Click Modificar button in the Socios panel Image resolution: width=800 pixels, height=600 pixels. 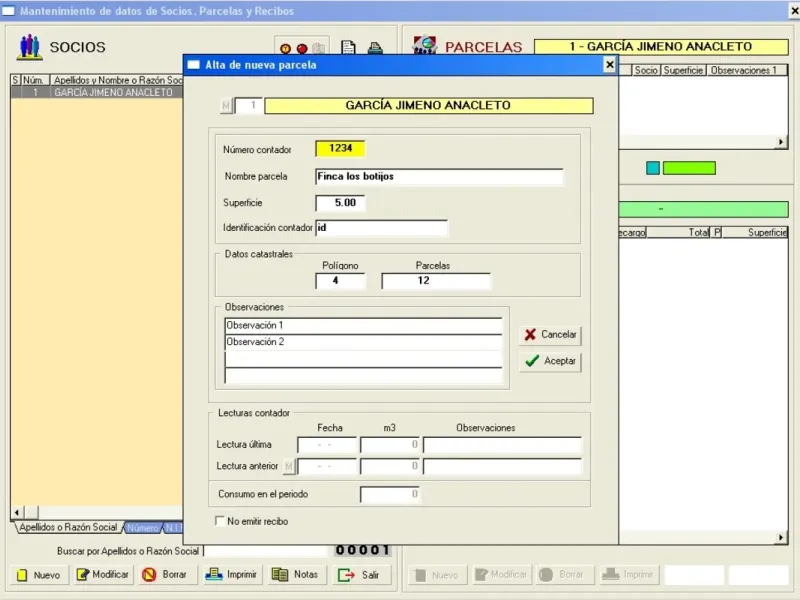pyautogui.click(x=103, y=574)
